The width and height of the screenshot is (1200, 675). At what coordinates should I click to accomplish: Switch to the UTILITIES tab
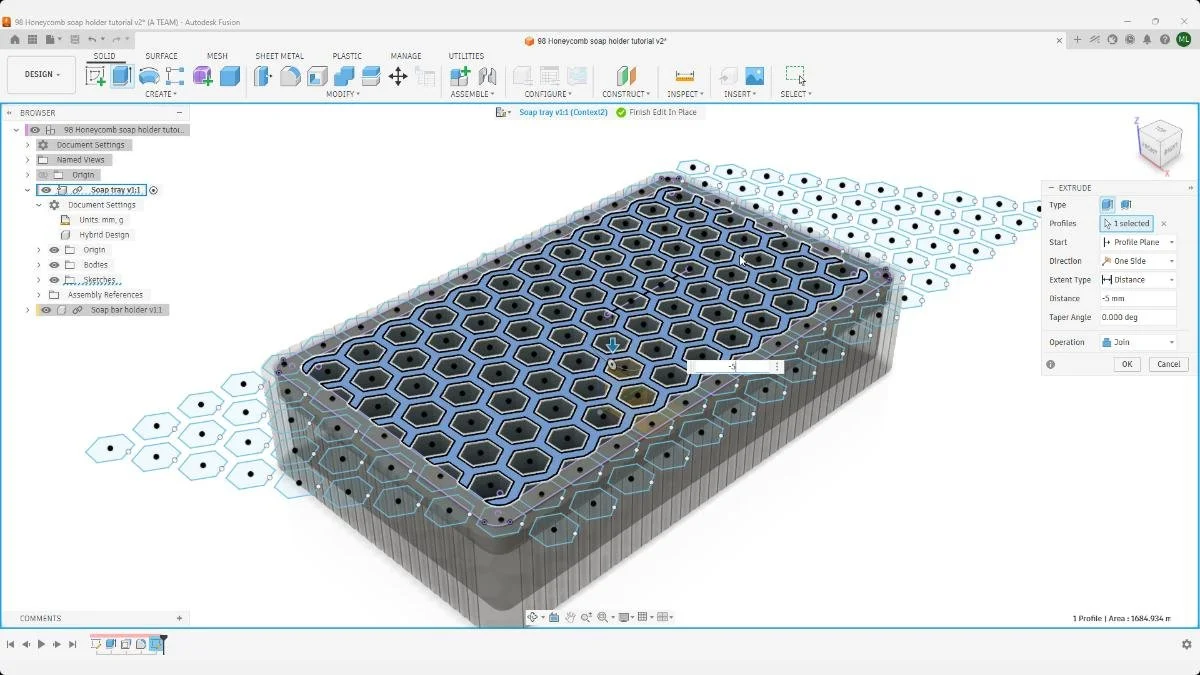466,56
